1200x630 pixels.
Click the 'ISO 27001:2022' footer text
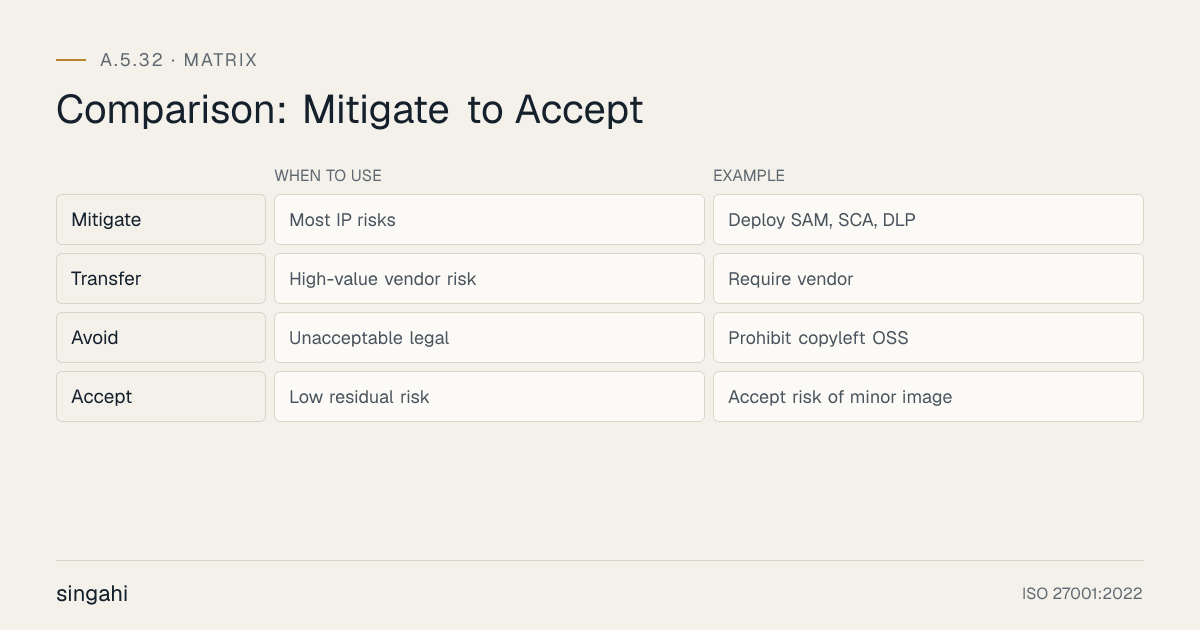click(x=1082, y=594)
